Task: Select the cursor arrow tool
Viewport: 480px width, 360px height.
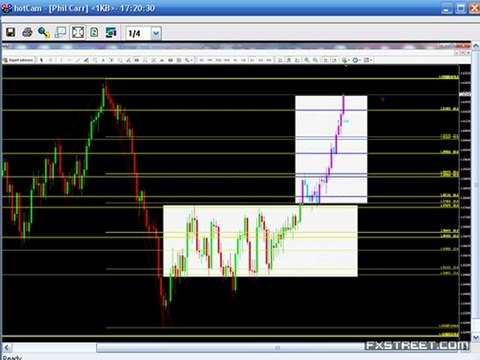Action: (41, 60)
